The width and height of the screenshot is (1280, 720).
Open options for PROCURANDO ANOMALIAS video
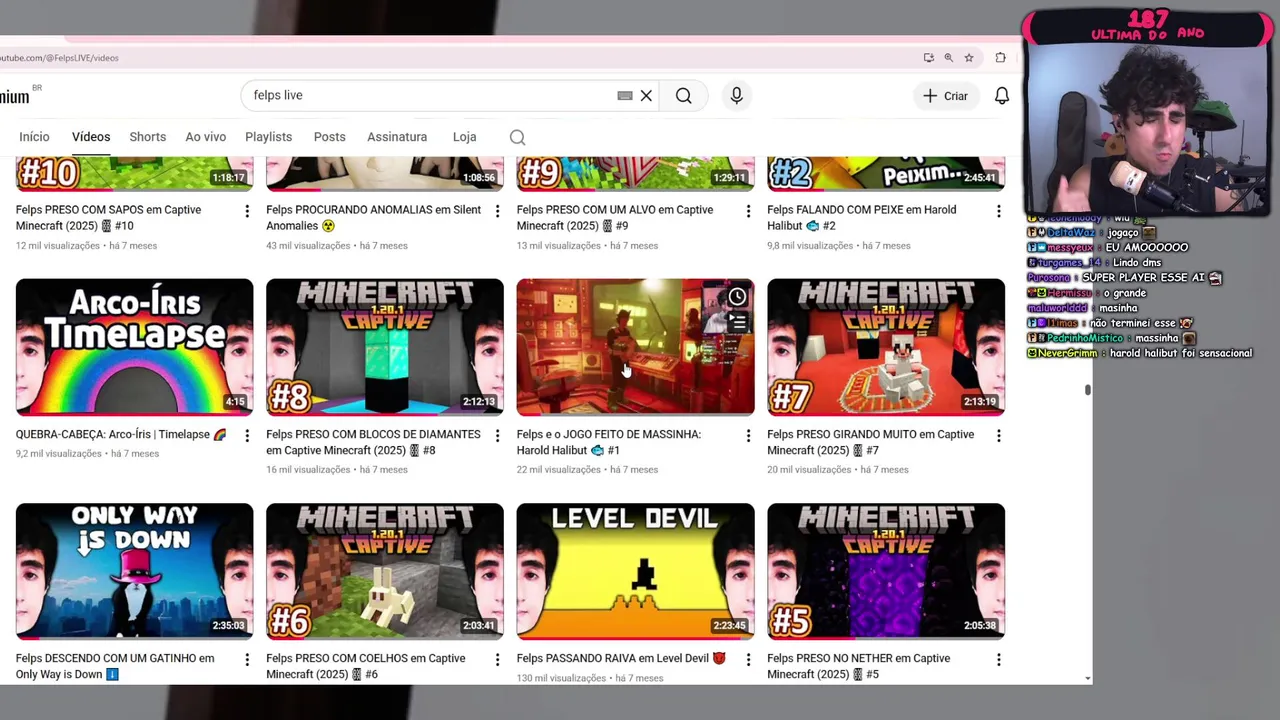click(x=497, y=211)
